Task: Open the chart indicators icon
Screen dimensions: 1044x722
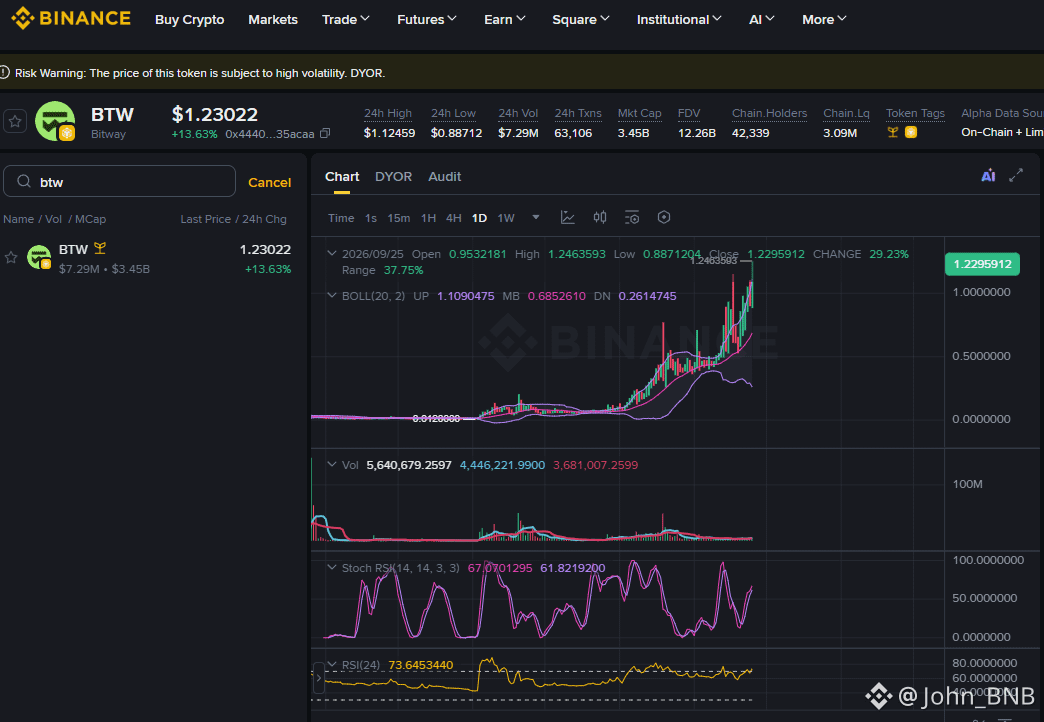Action: pos(632,218)
